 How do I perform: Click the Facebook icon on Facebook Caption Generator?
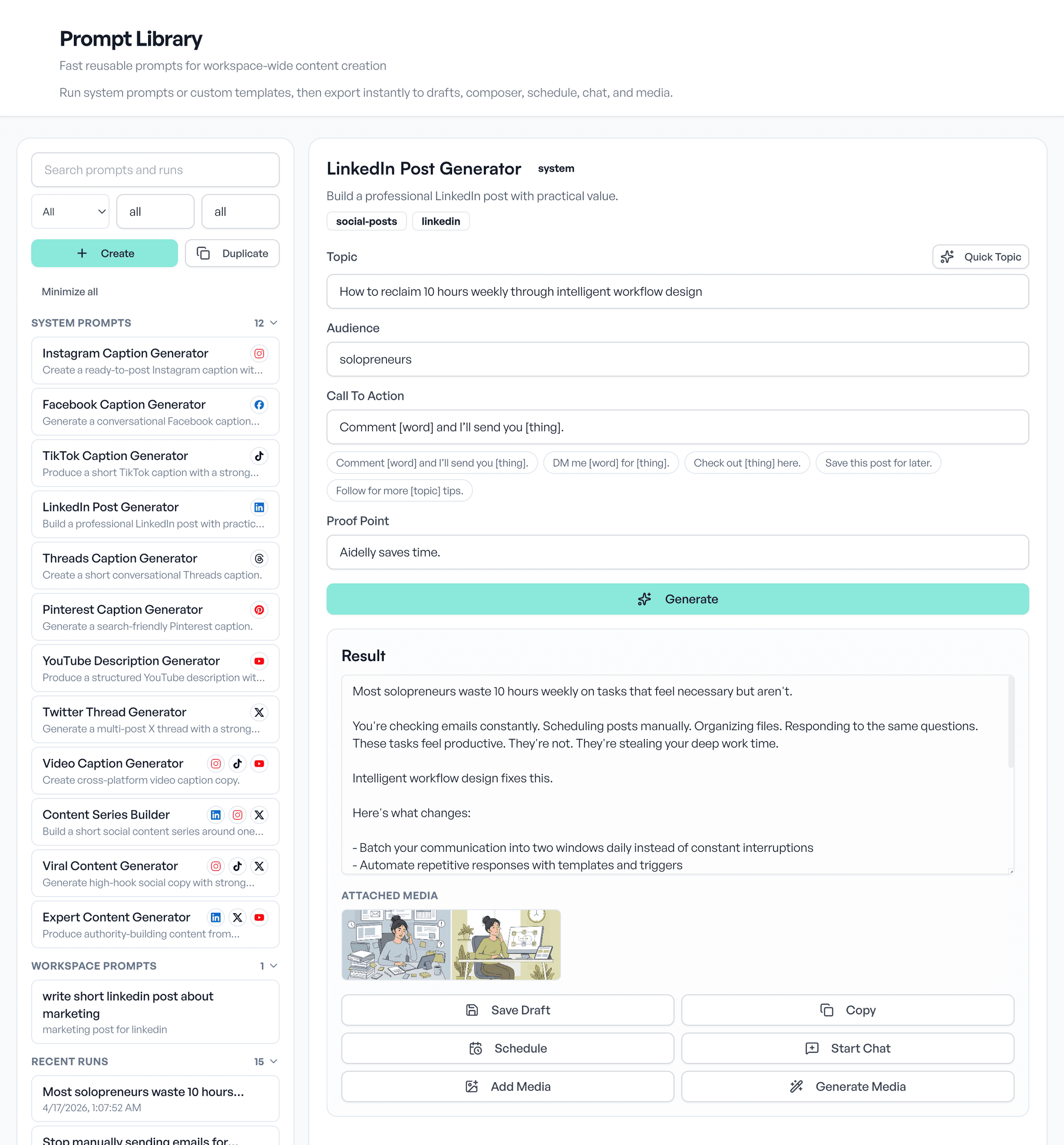click(x=259, y=405)
